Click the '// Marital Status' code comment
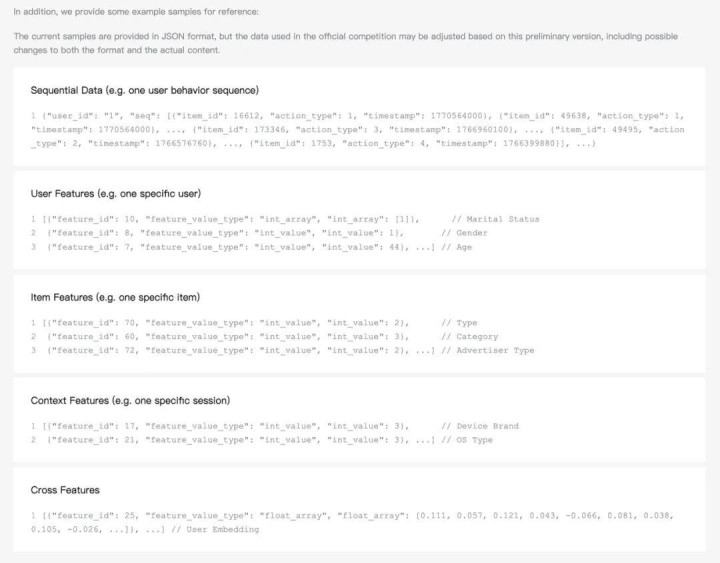This screenshot has width=720, height=563. click(495, 218)
